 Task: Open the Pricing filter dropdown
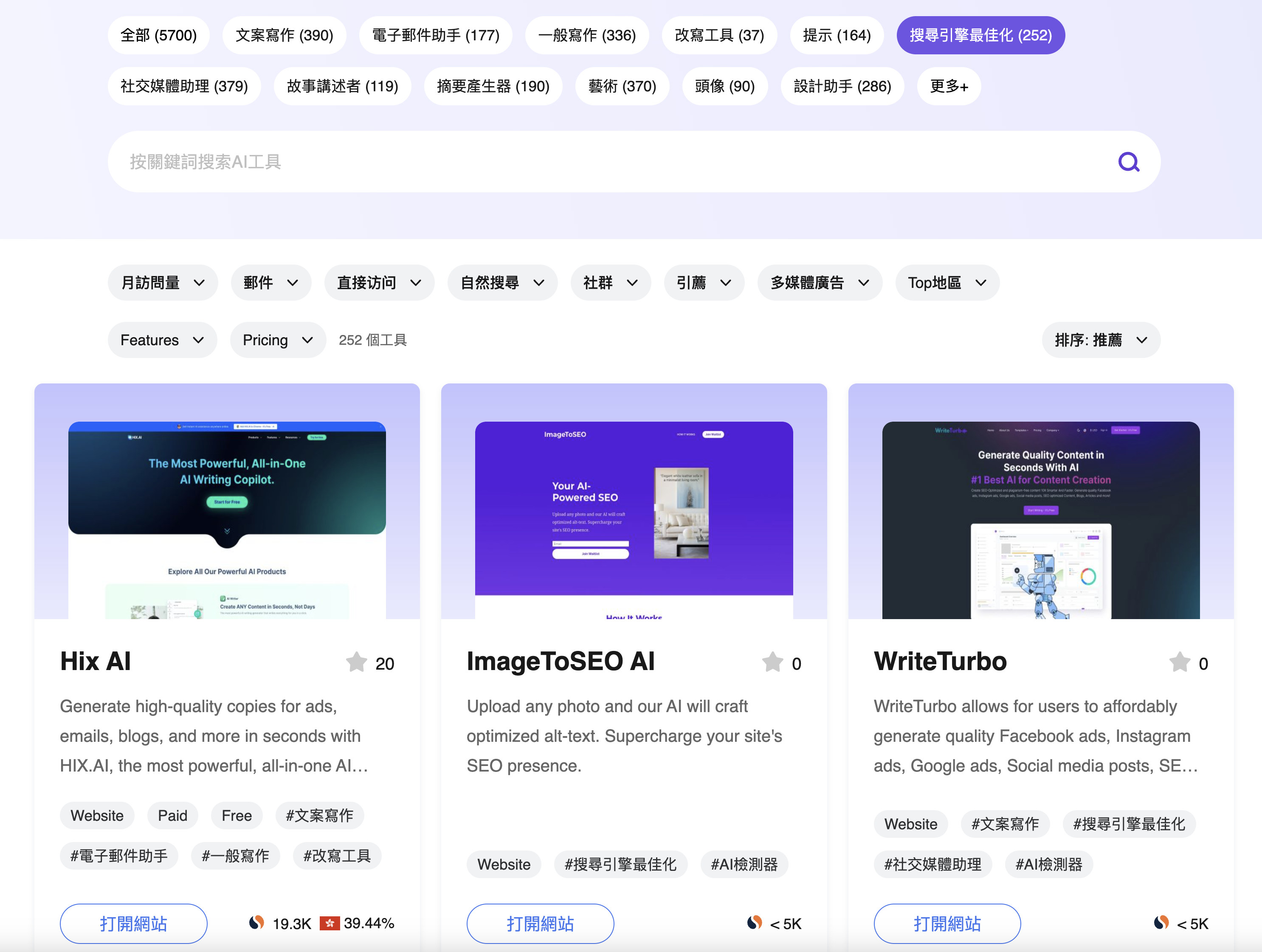coord(277,340)
